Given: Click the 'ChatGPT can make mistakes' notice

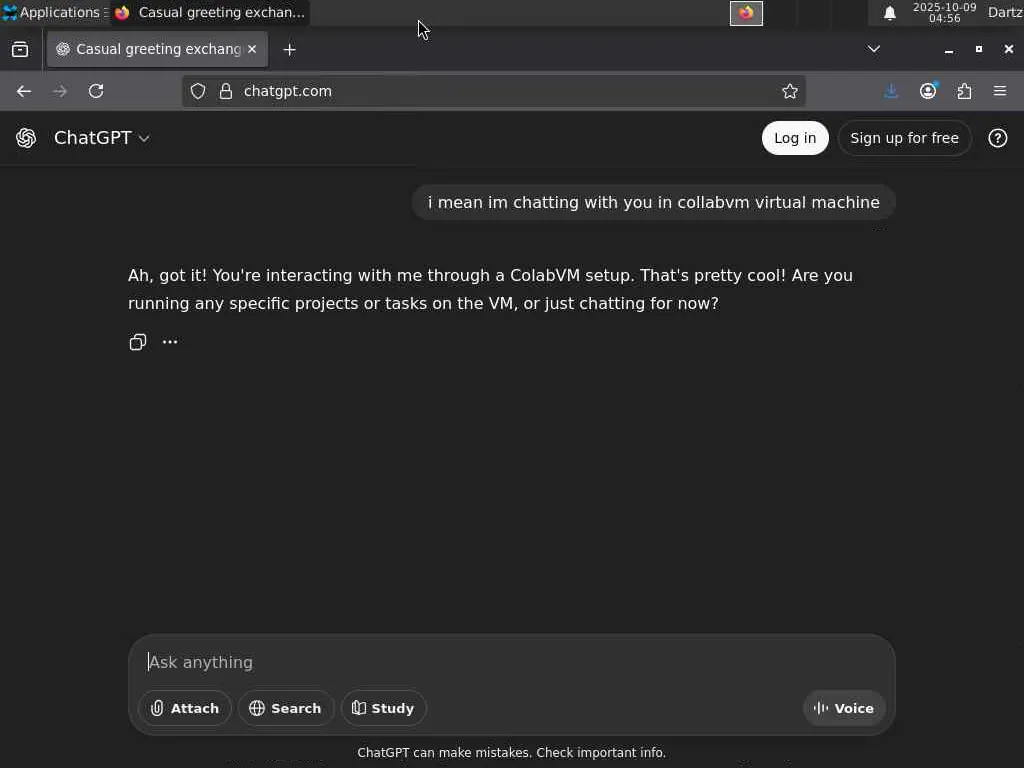Looking at the screenshot, I should [511, 752].
